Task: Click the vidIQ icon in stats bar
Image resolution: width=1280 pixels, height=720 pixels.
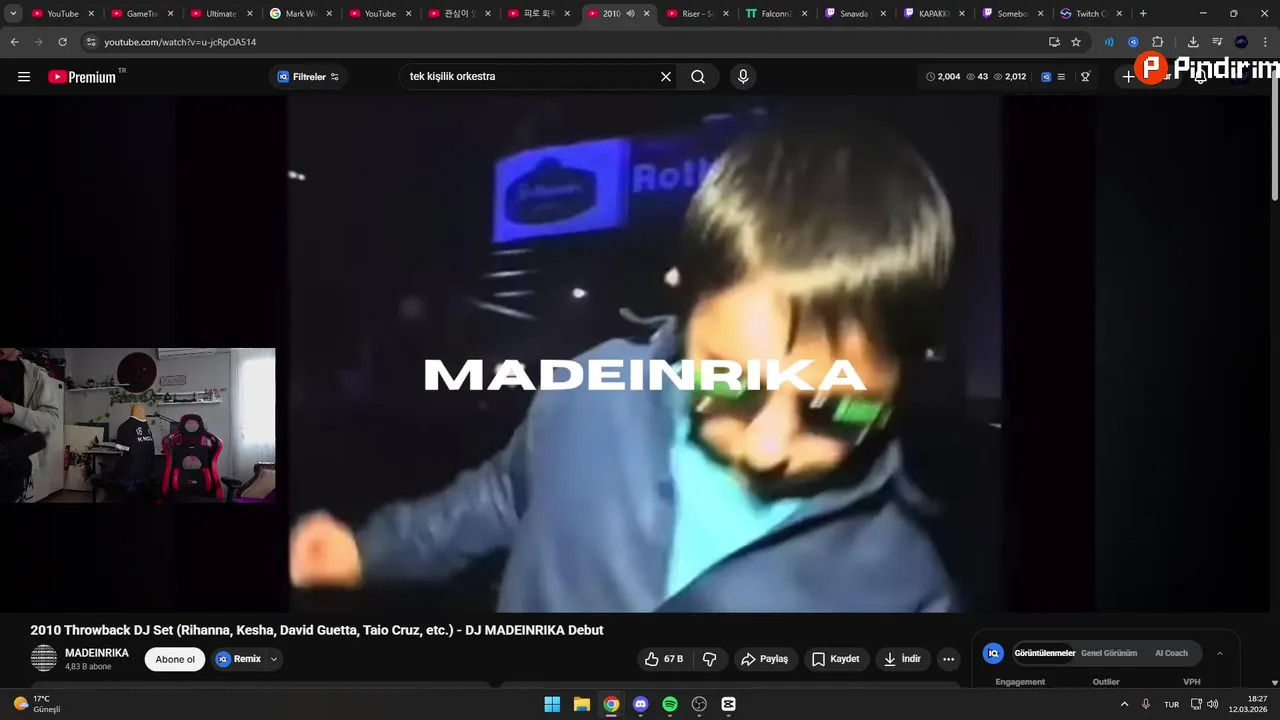Action: tap(1046, 77)
